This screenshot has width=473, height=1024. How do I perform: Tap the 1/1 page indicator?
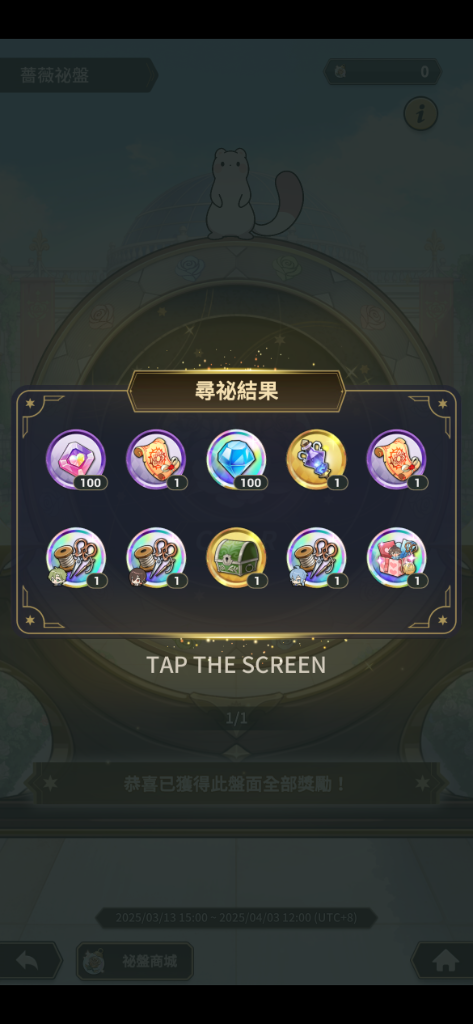point(236,719)
